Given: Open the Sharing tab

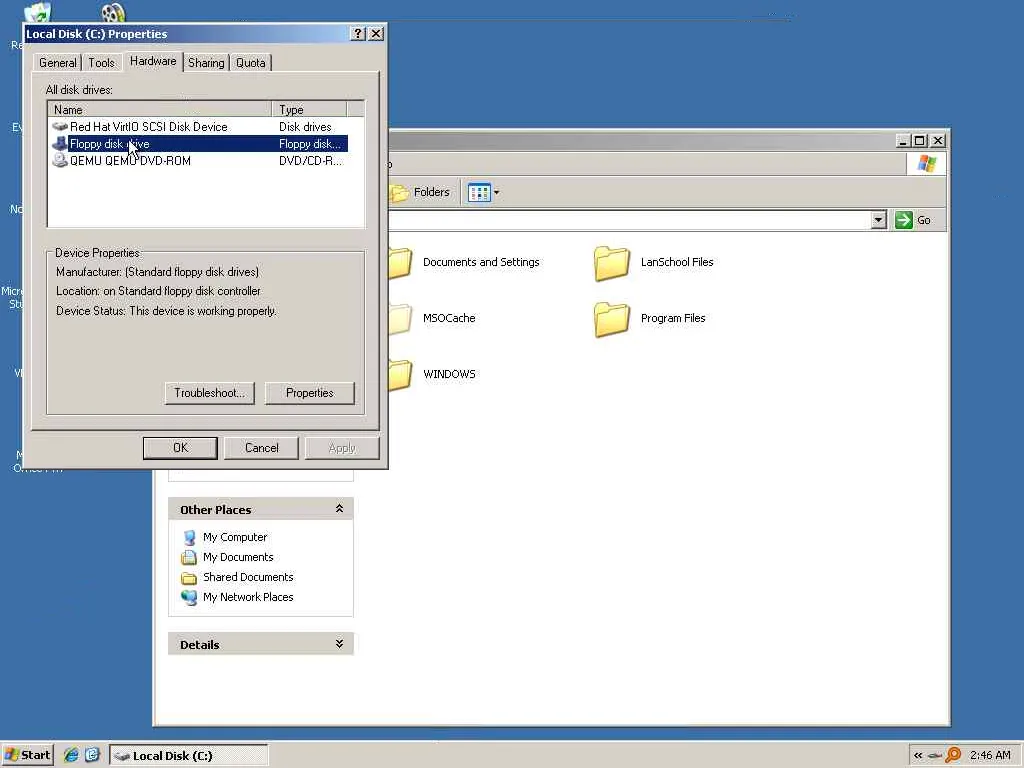Looking at the screenshot, I should pyautogui.click(x=206, y=63).
